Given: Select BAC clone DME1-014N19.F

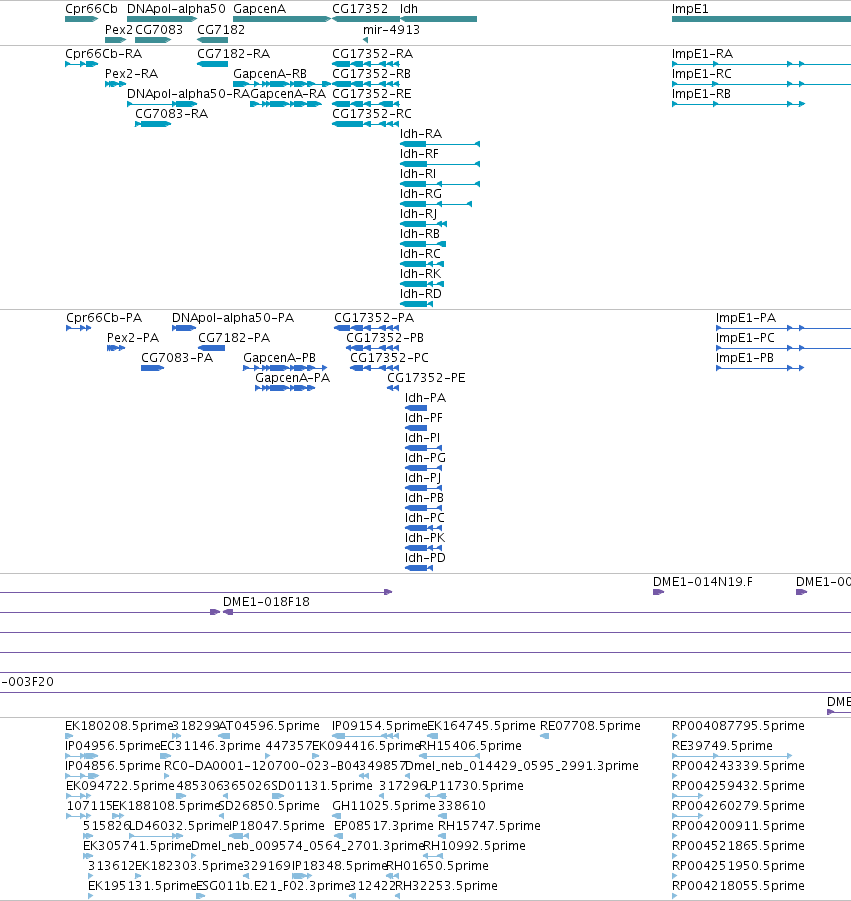Looking at the screenshot, I should coord(659,592).
